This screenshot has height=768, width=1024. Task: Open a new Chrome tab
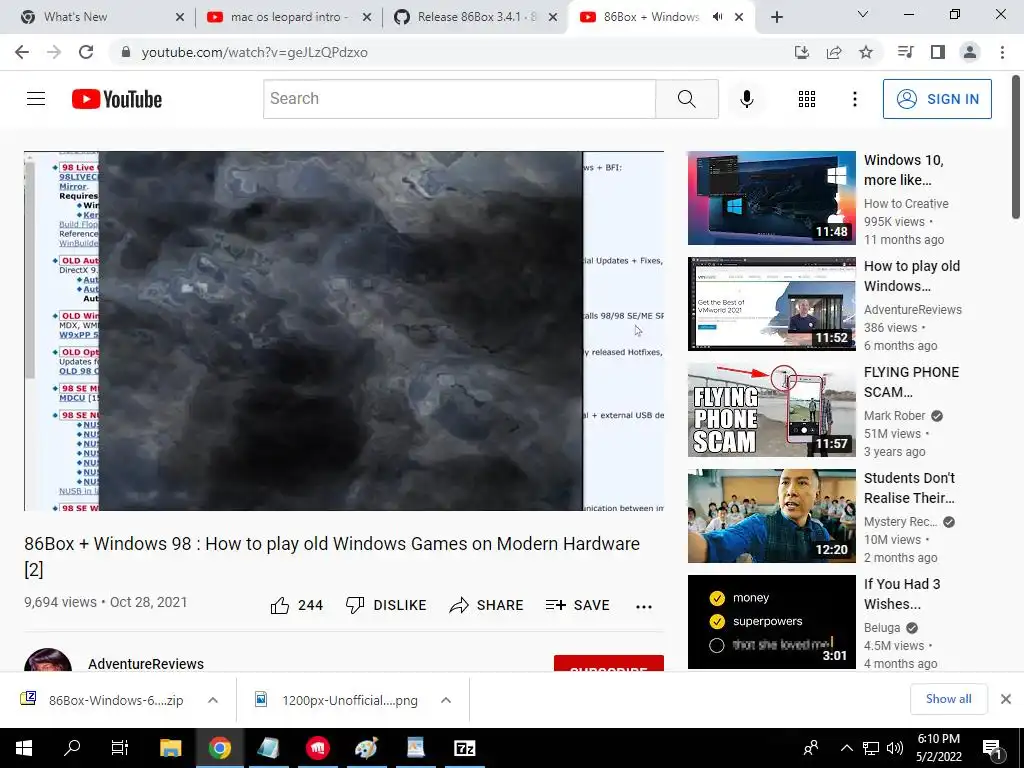[776, 17]
